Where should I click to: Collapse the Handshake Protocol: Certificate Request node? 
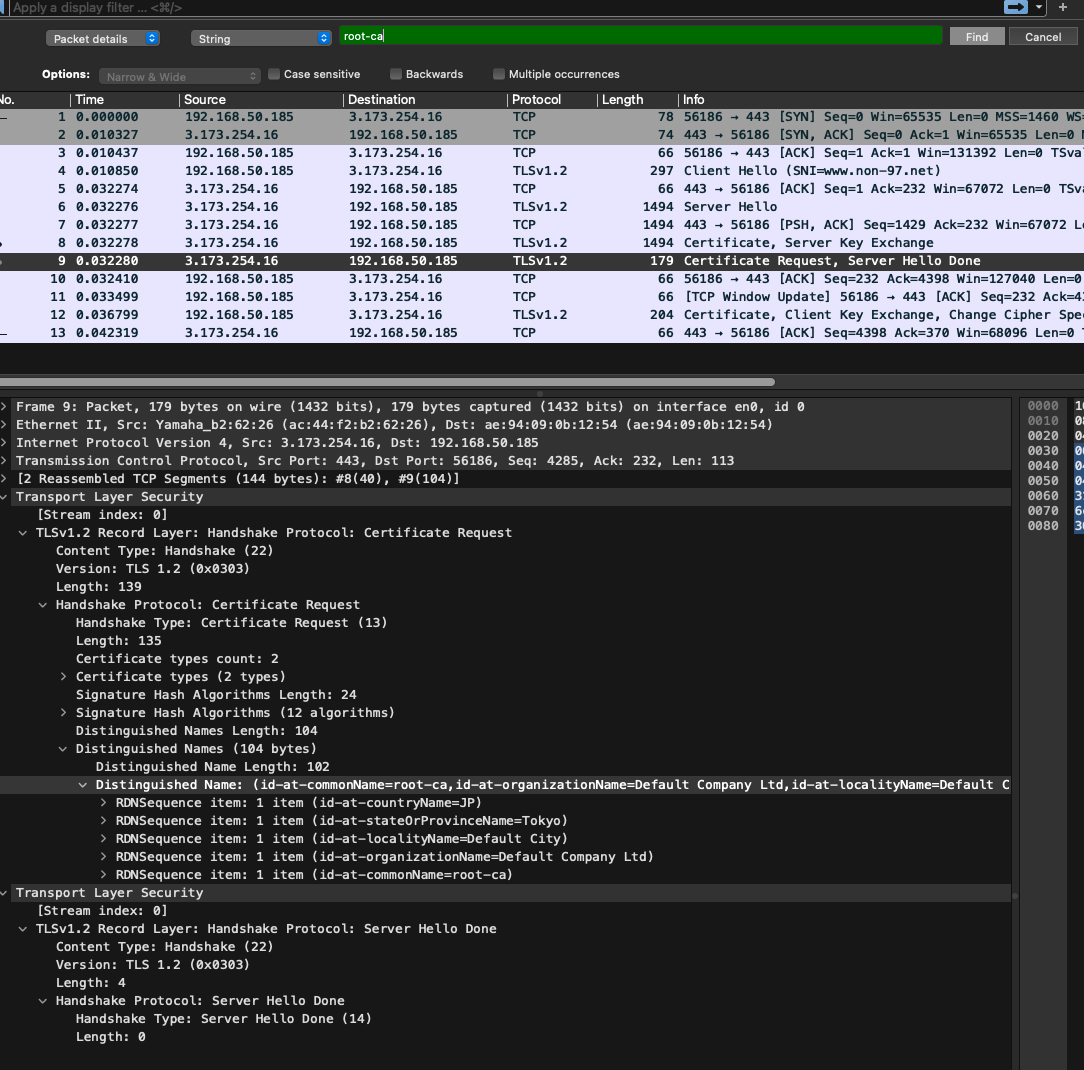43,605
